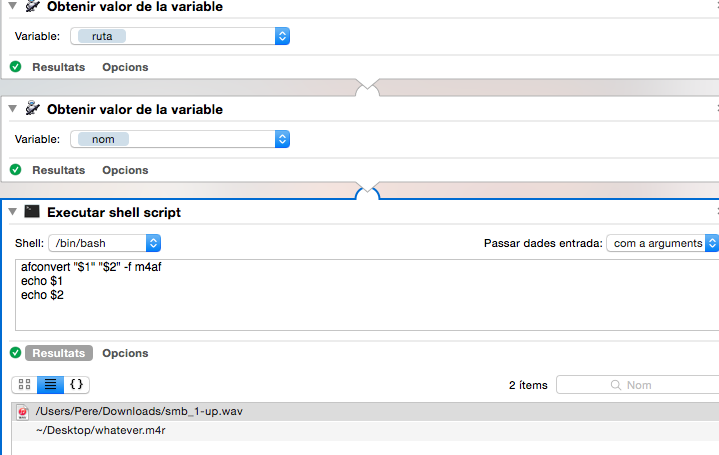The image size is (719, 455).
Task: Click the WAV file icon in results
Action: click(23, 411)
